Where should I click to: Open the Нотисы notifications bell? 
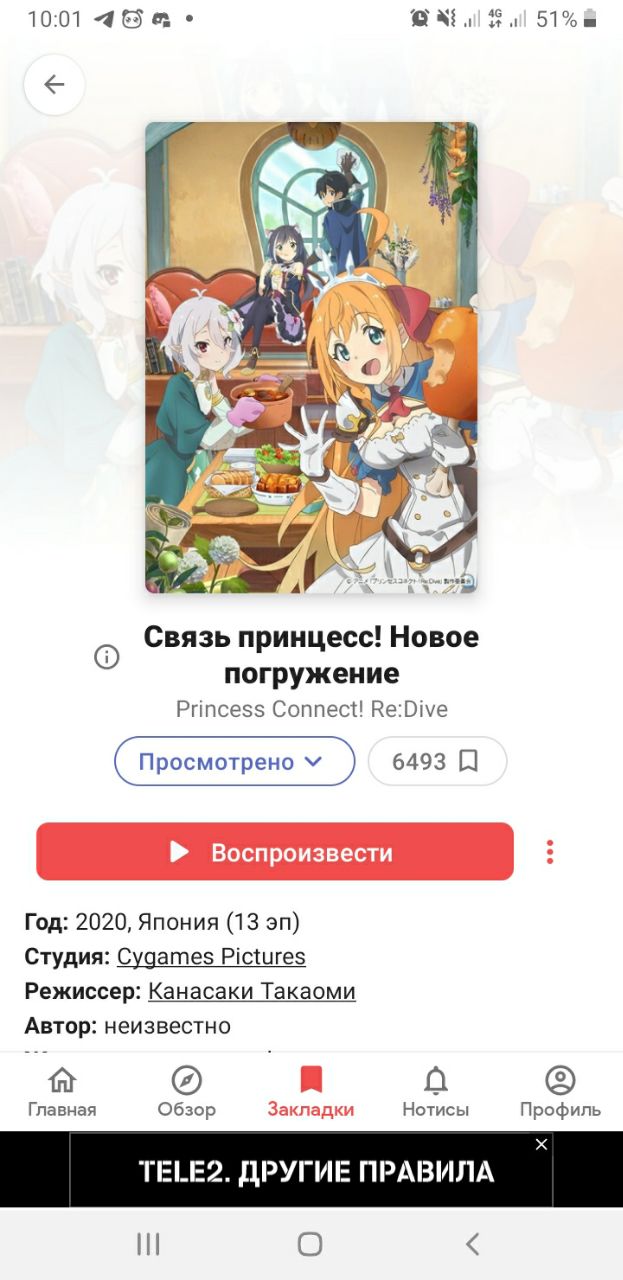436,1091
